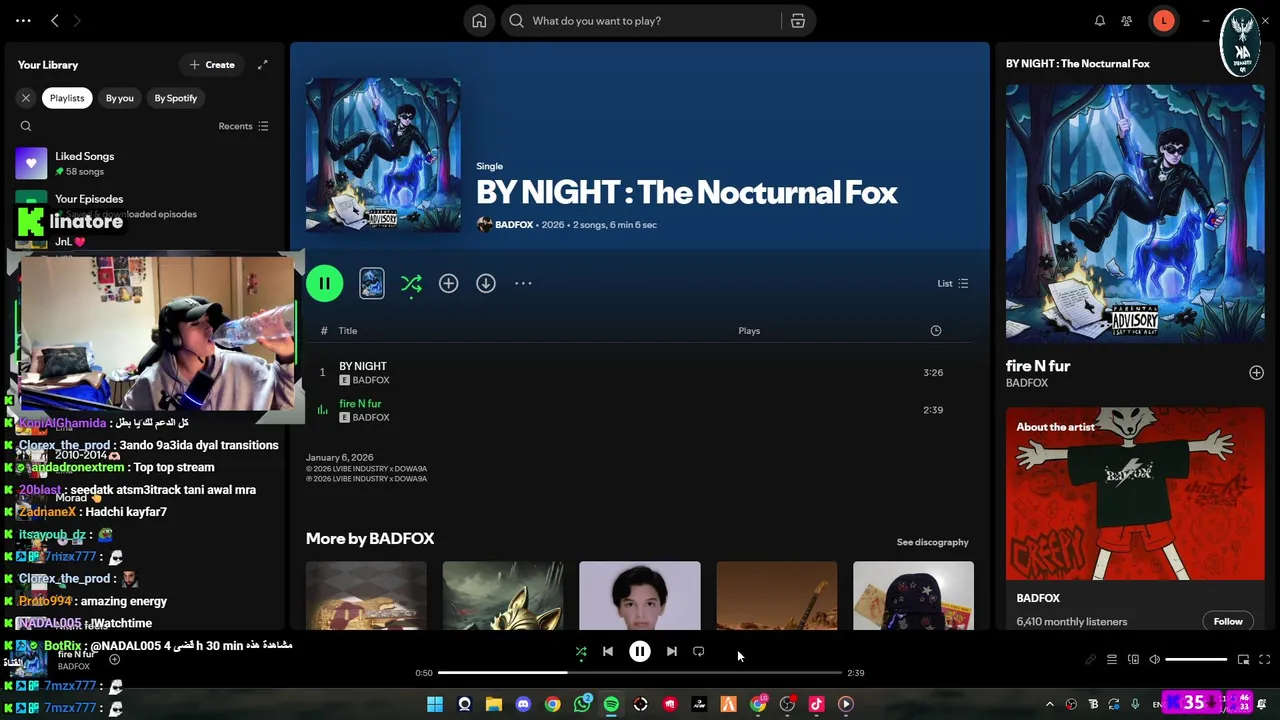Clear library filters with X button

click(26, 98)
